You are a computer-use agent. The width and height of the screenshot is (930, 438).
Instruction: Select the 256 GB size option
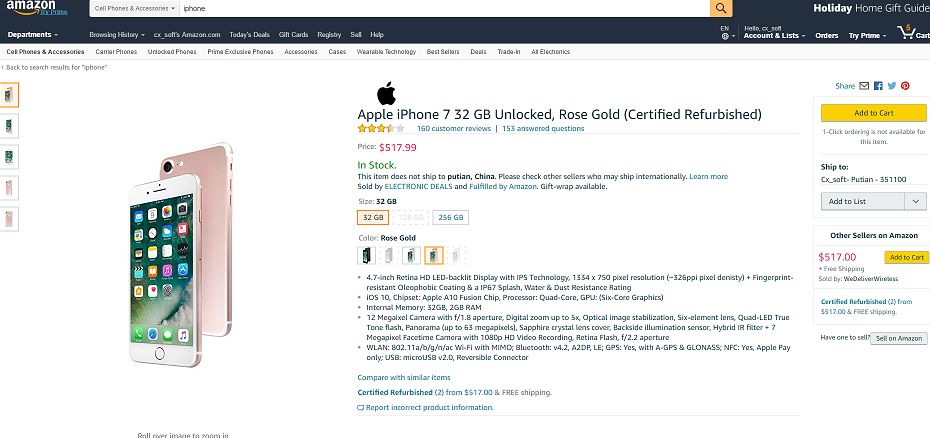[x=450, y=217]
